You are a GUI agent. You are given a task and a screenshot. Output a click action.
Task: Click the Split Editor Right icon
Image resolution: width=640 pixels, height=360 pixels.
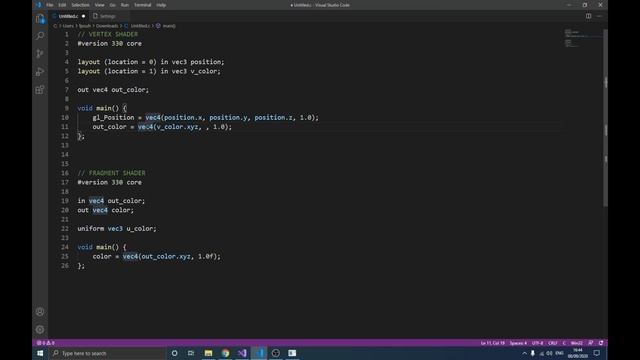tap(589, 16)
